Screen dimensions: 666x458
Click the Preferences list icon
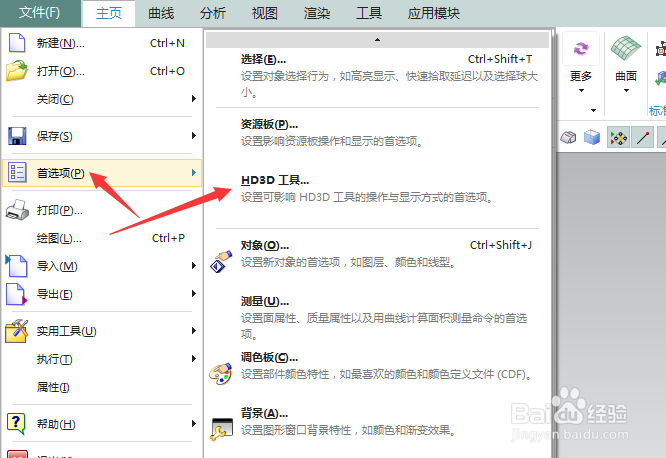[x=17, y=172]
